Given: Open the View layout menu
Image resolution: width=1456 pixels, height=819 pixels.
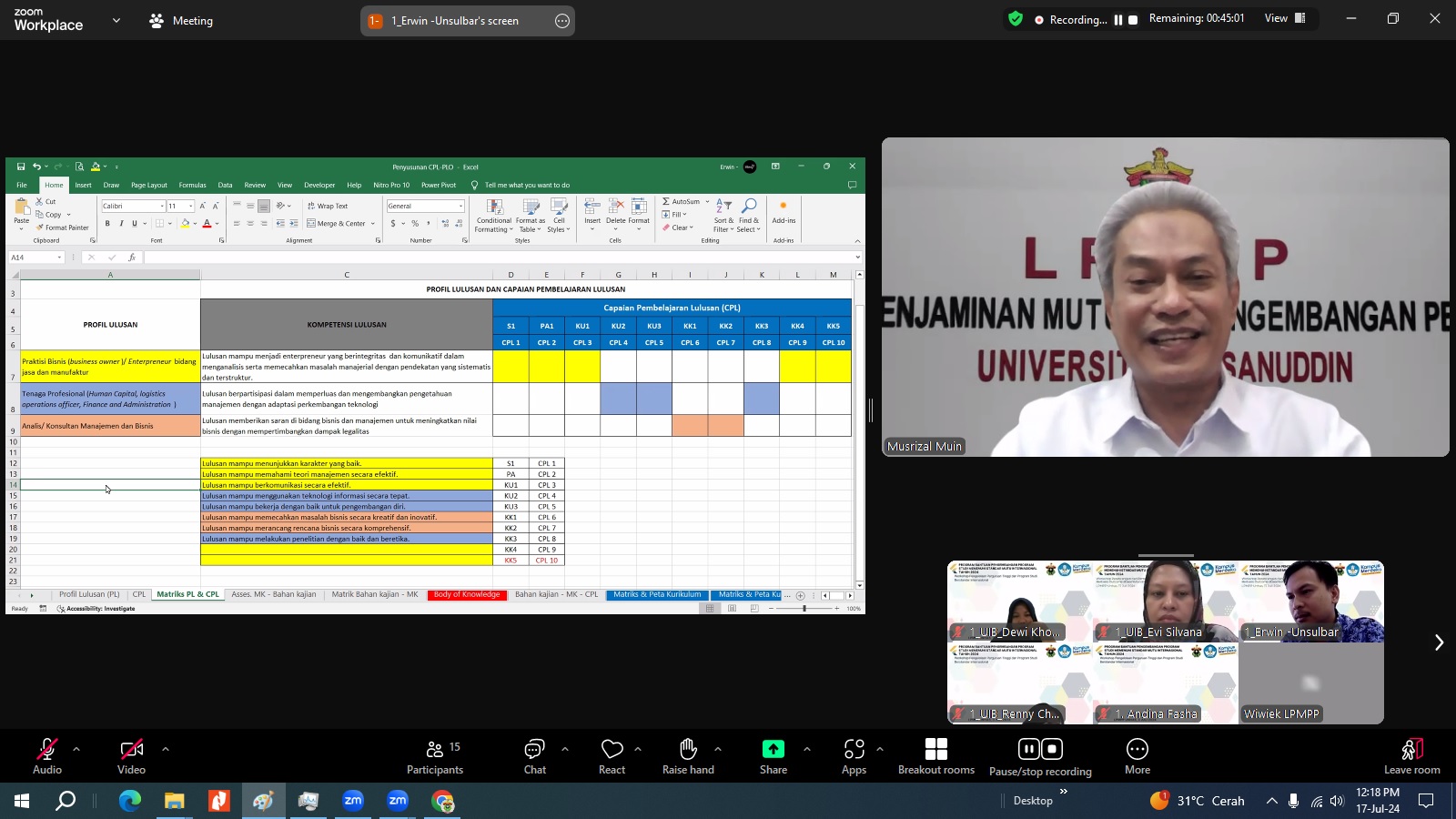Looking at the screenshot, I should click(x=1285, y=18).
